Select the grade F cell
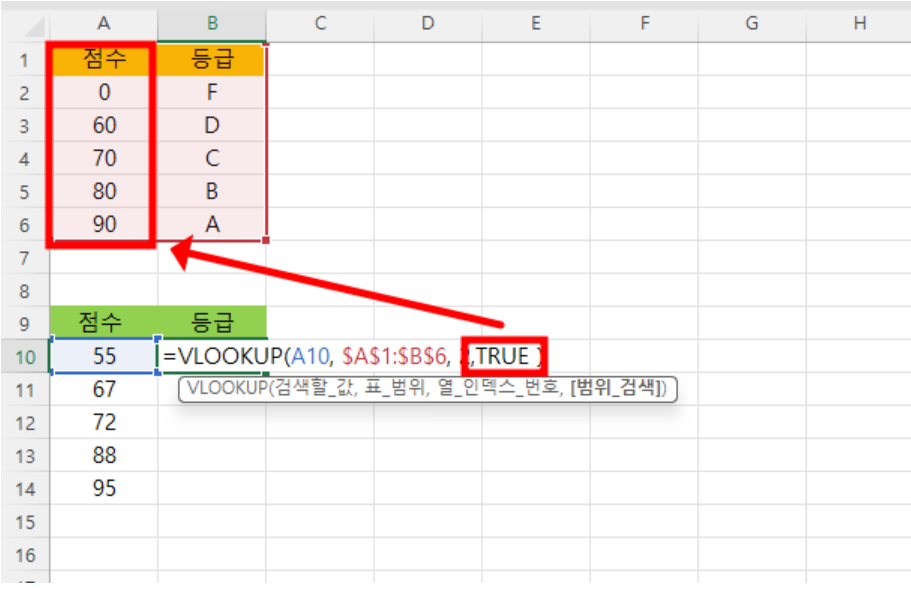The image size is (911, 590). tap(212, 93)
